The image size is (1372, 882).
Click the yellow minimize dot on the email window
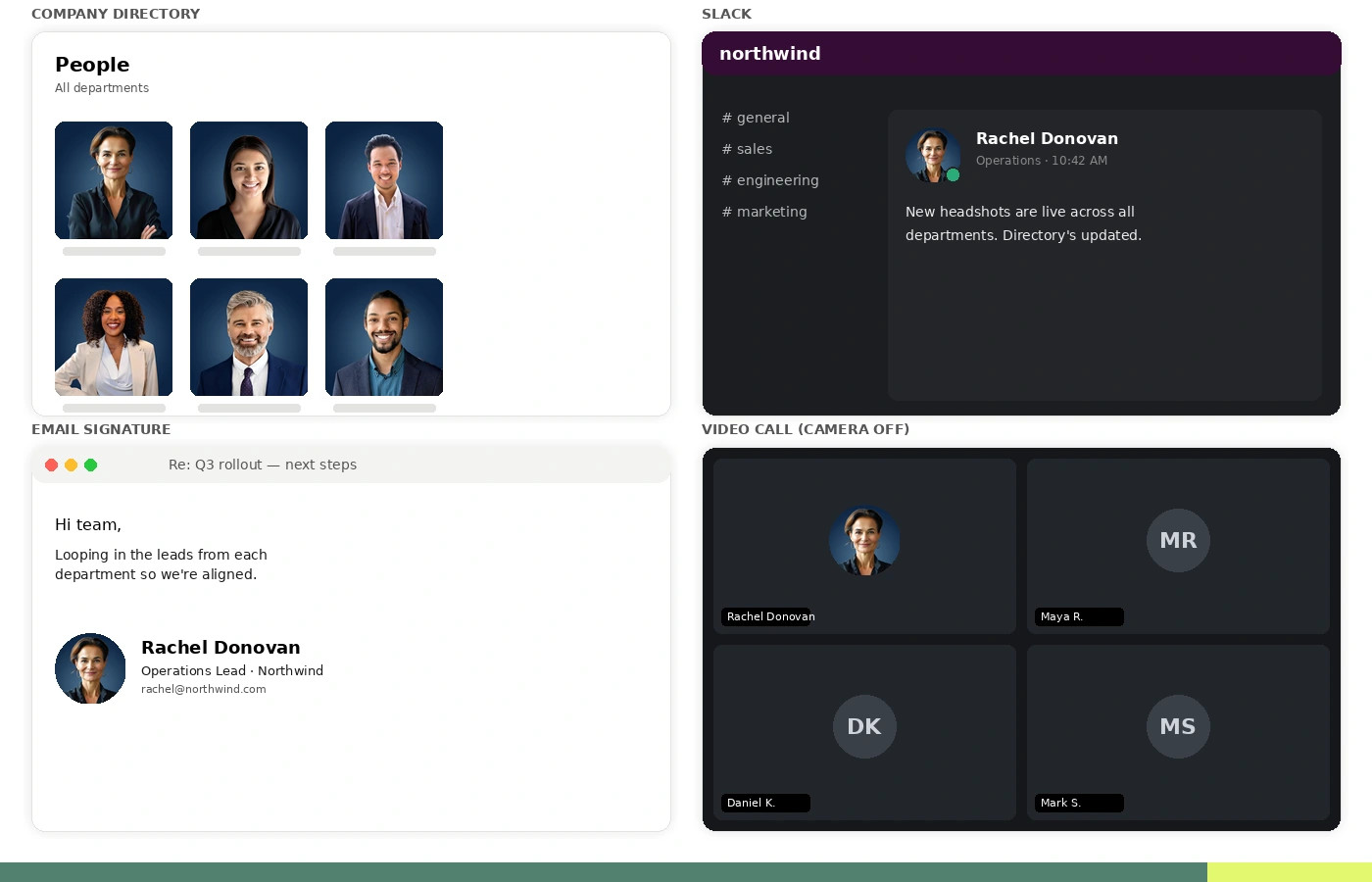point(72,465)
